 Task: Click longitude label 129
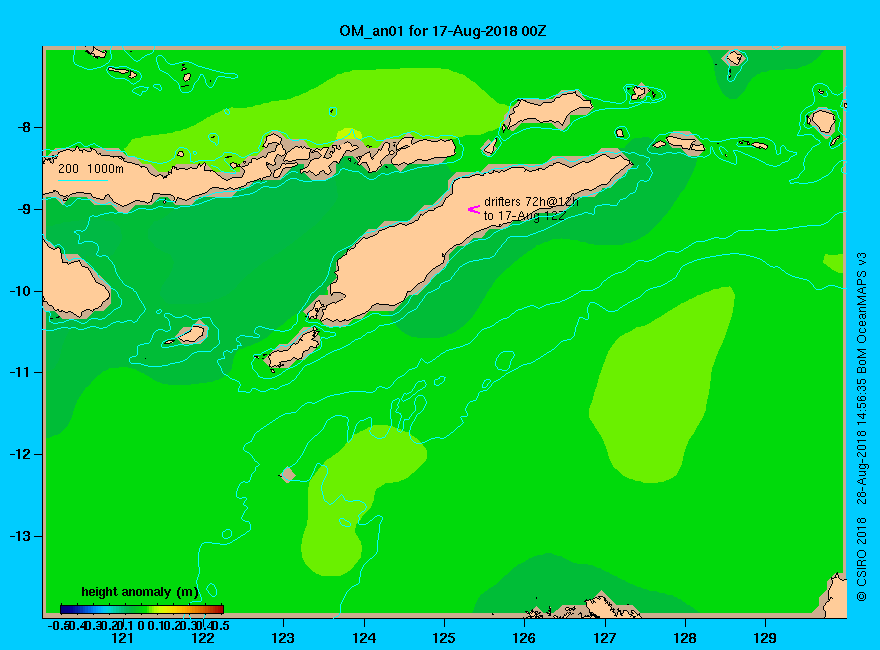click(x=765, y=638)
